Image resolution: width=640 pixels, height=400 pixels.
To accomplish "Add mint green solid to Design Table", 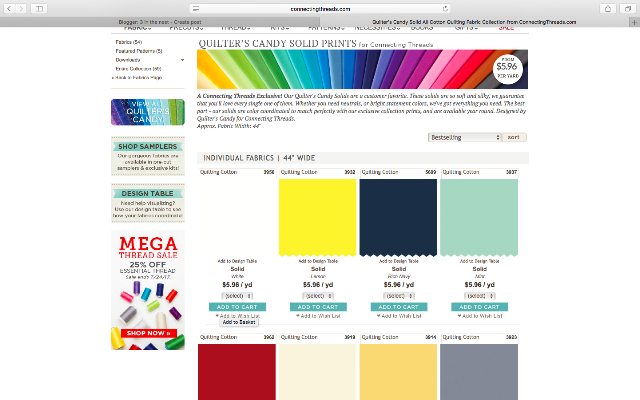I will 480,261.
